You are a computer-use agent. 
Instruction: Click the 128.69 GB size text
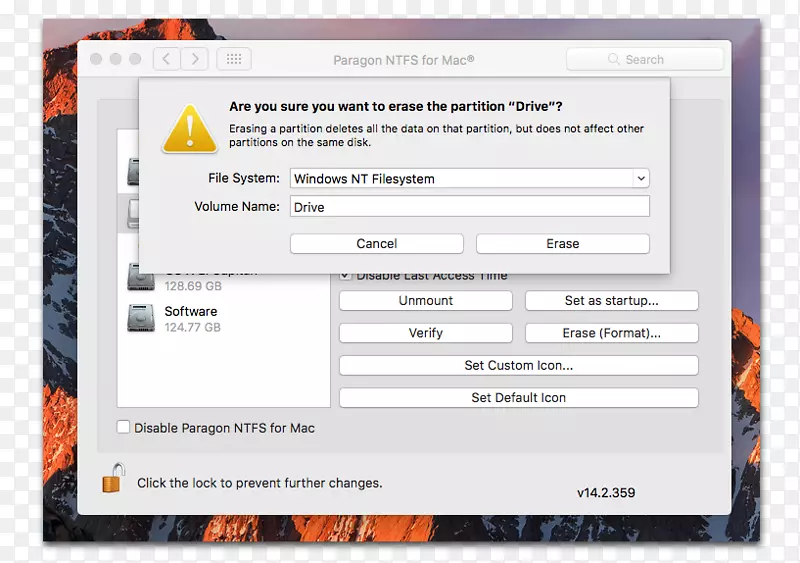point(193,286)
